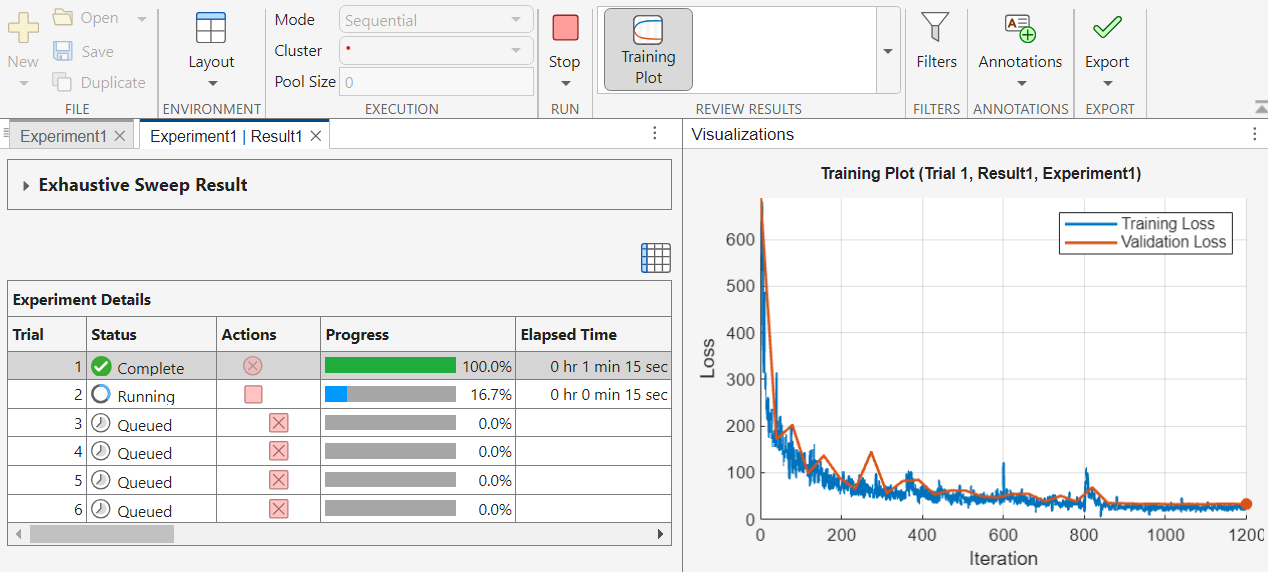This screenshot has height=572, width=1268.
Task: Click the Open folder button
Action: (x=86, y=18)
